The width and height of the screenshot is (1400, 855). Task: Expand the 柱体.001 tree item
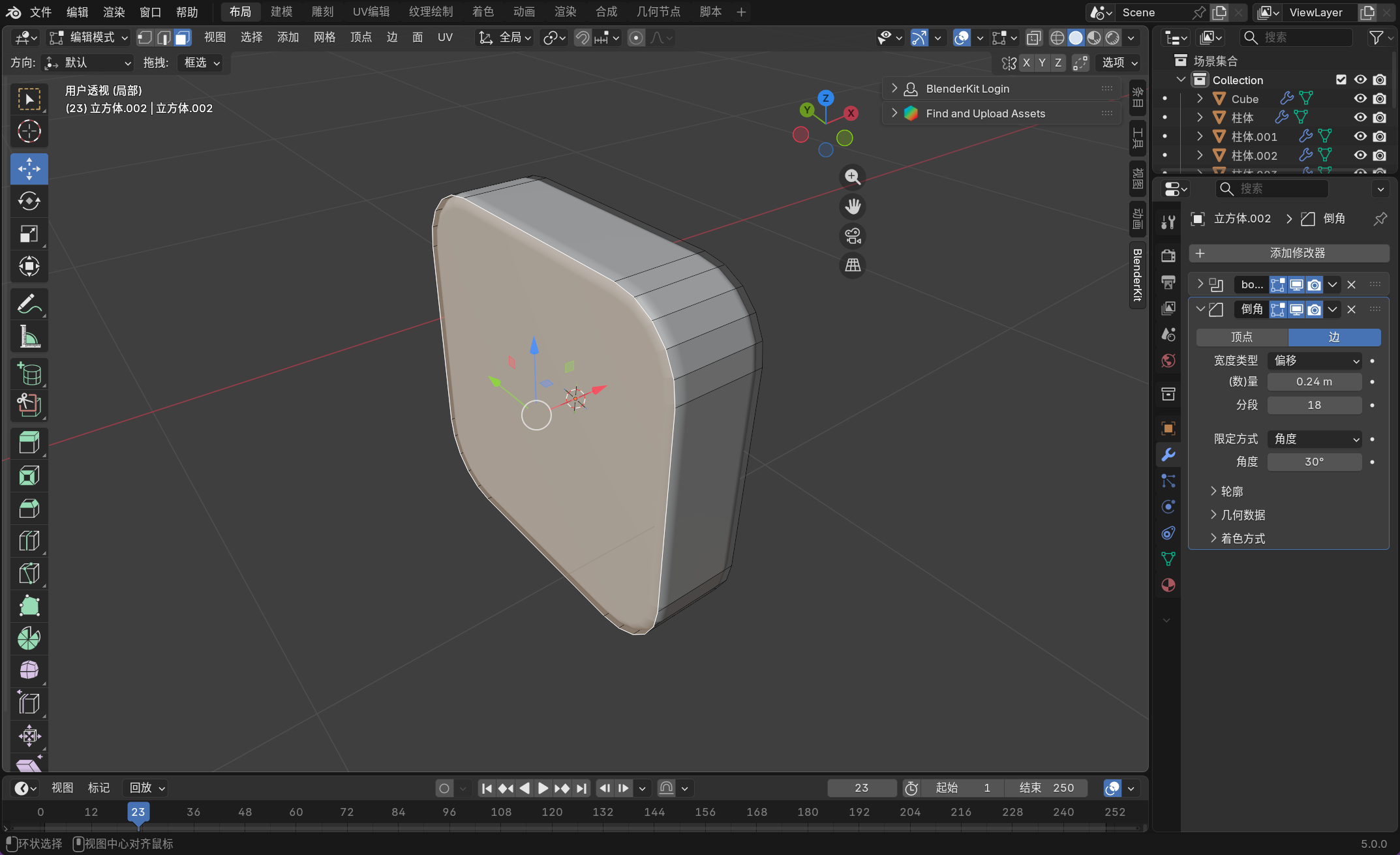pyautogui.click(x=1200, y=136)
